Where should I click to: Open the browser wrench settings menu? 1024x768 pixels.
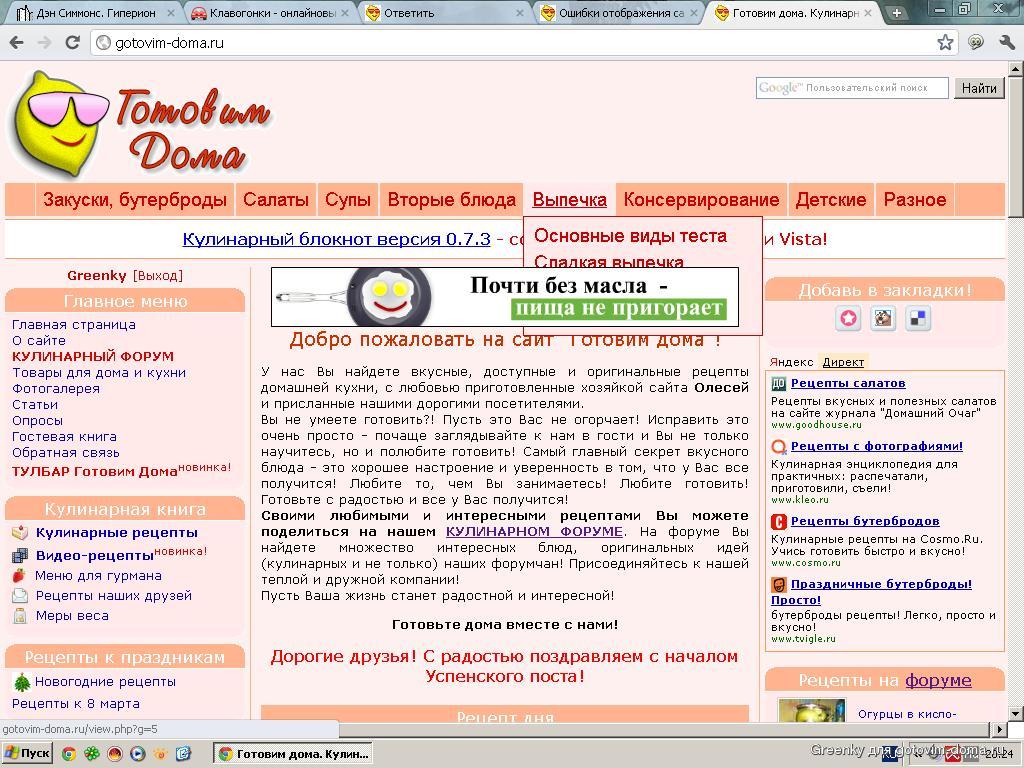(1006, 43)
